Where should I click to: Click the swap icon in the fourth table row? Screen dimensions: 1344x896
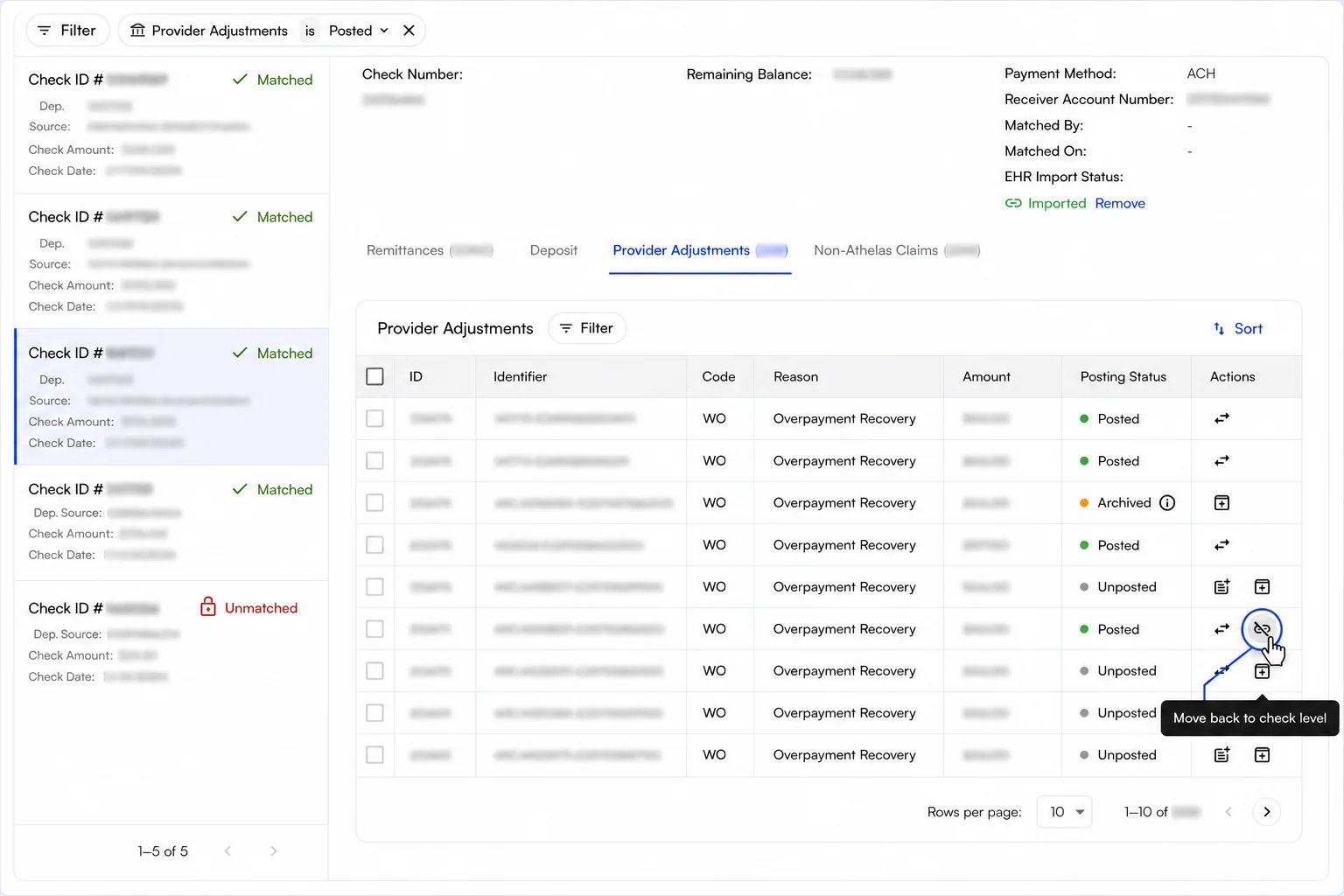(x=1221, y=545)
